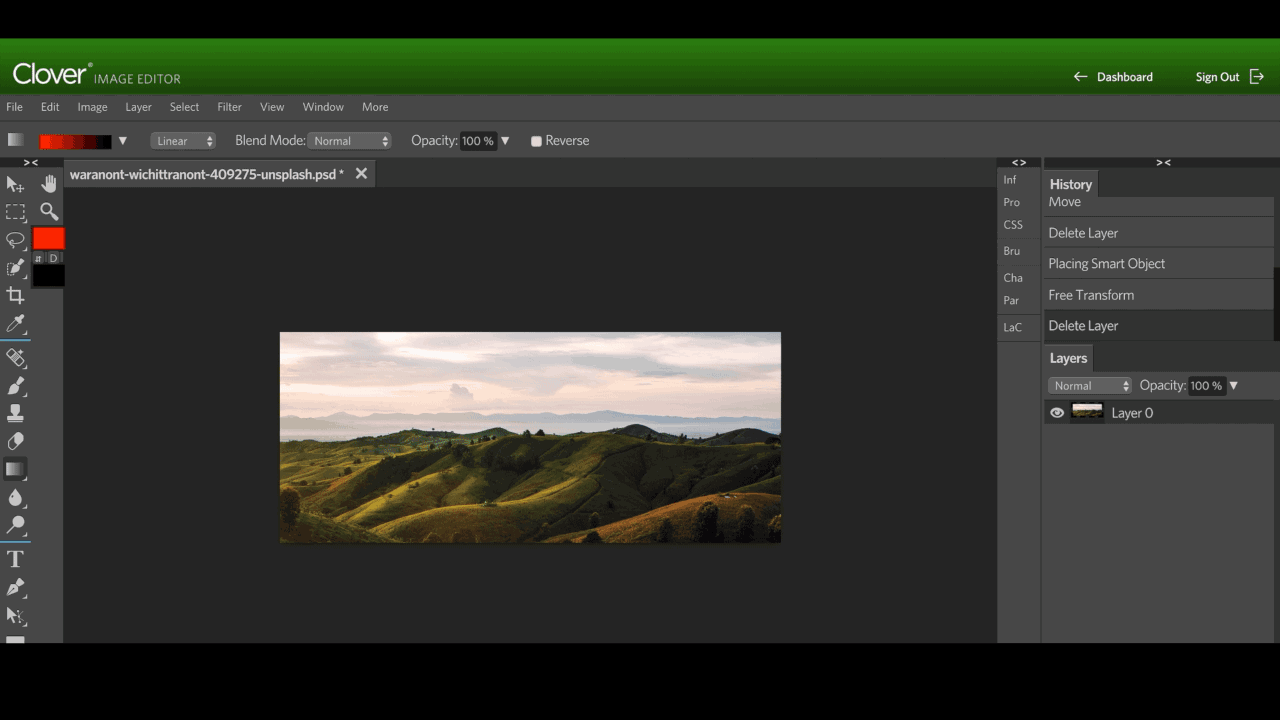Open the View menu
1280x720 pixels.
(272, 107)
